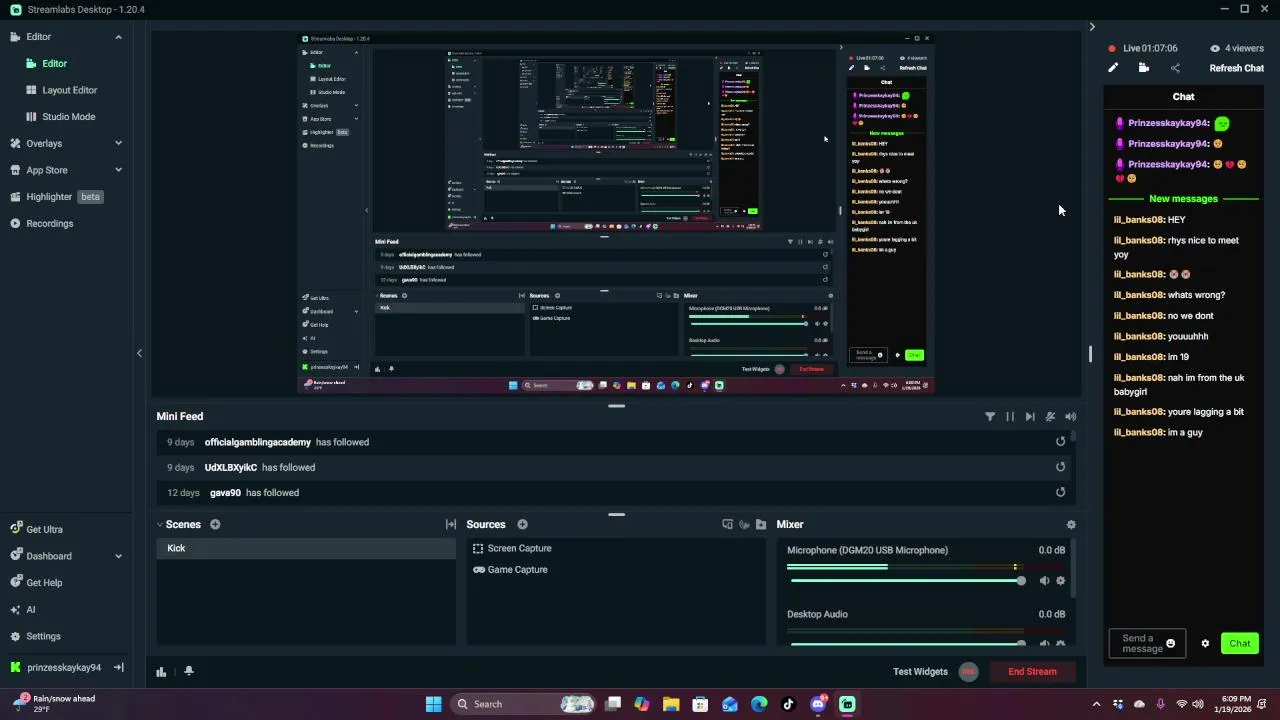Select the Kick scene

pyautogui.click(x=306, y=548)
